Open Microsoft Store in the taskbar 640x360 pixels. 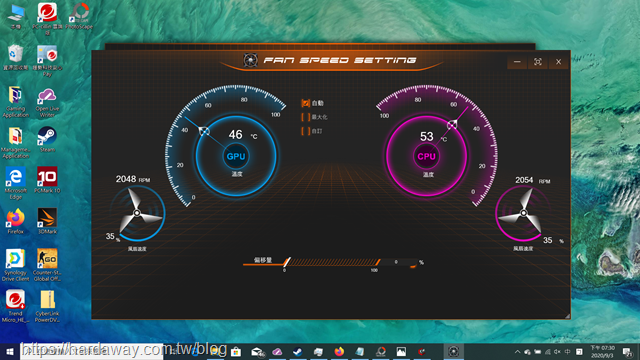(236, 351)
